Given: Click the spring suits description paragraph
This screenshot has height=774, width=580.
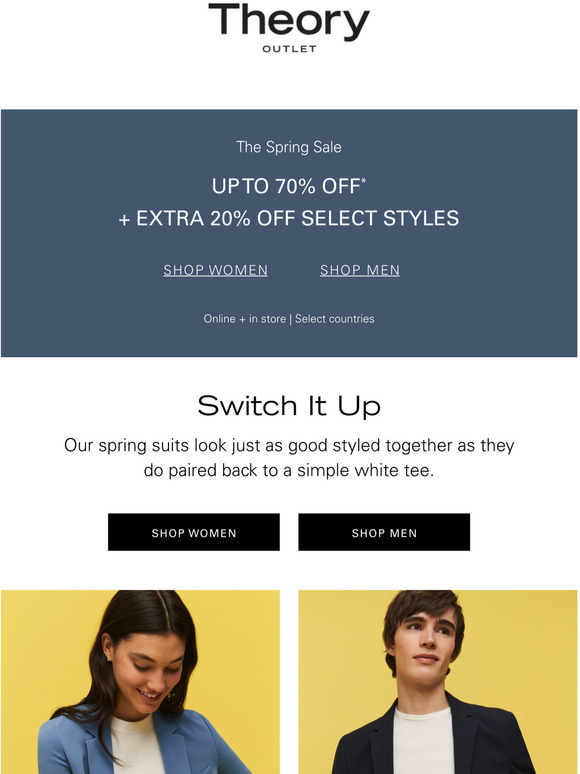Looking at the screenshot, I should [x=289, y=458].
